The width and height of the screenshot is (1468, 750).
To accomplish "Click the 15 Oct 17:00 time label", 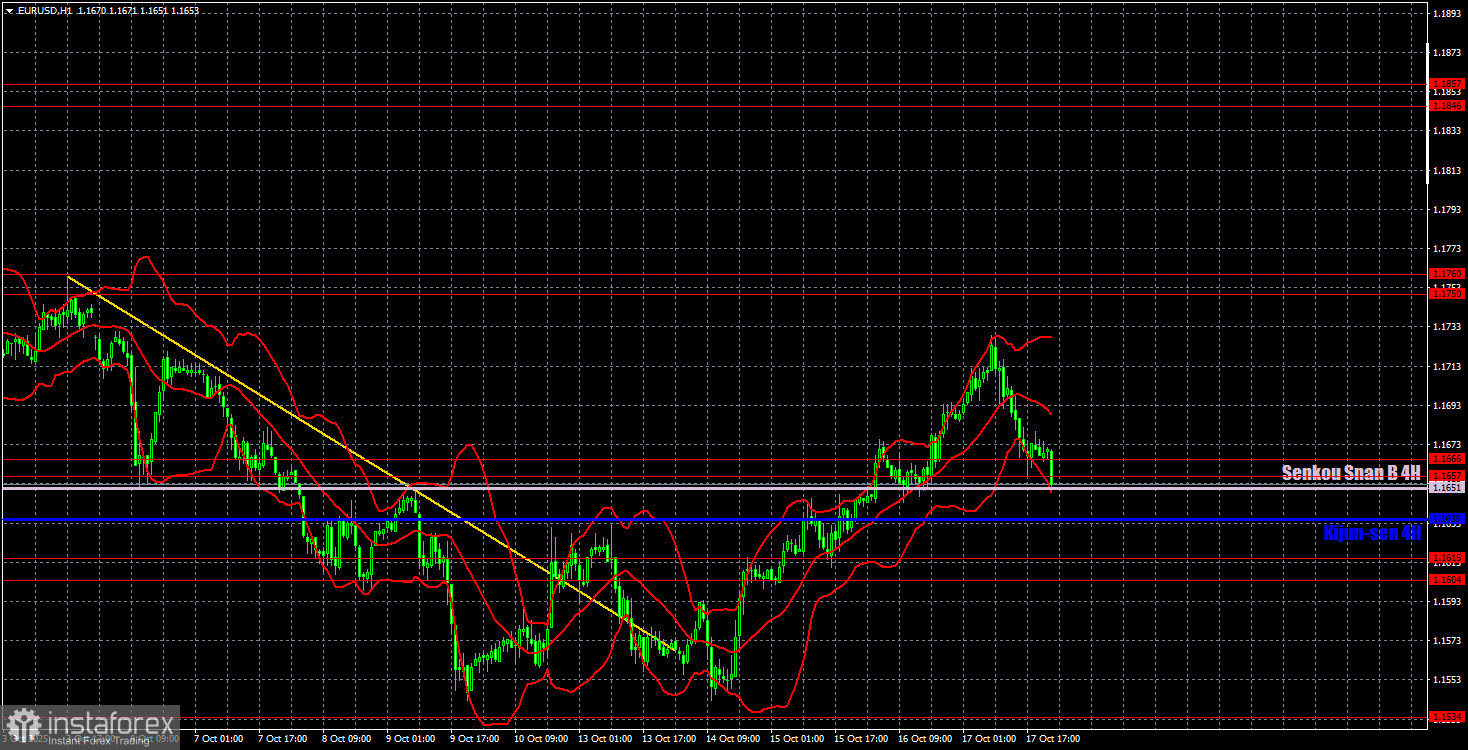I will pyautogui.click(x=861, y=739).
